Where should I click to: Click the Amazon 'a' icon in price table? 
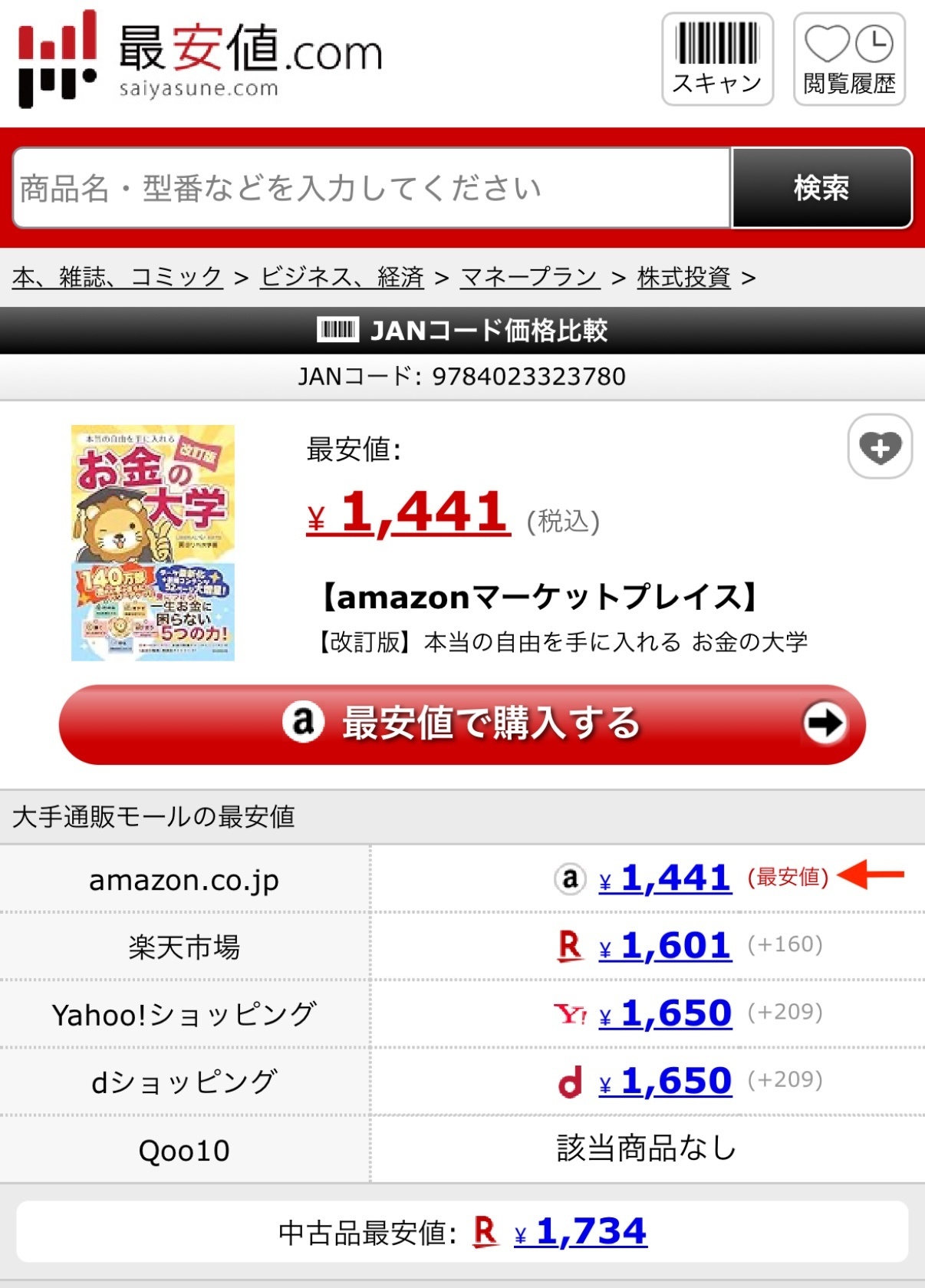coord(570,878)
